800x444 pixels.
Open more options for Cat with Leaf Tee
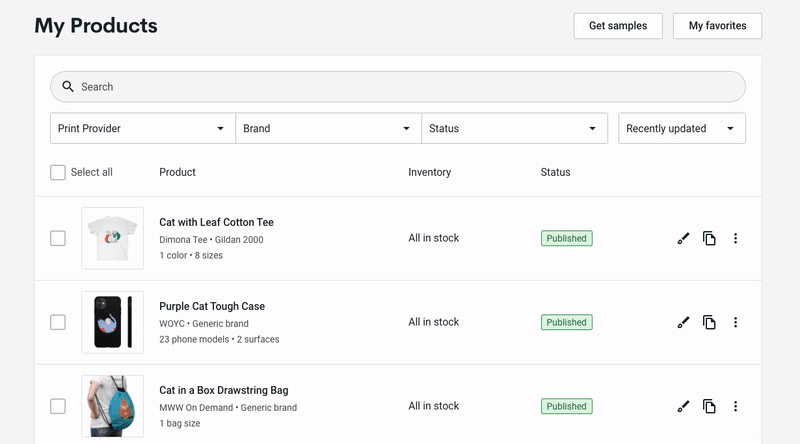point(735,238)
